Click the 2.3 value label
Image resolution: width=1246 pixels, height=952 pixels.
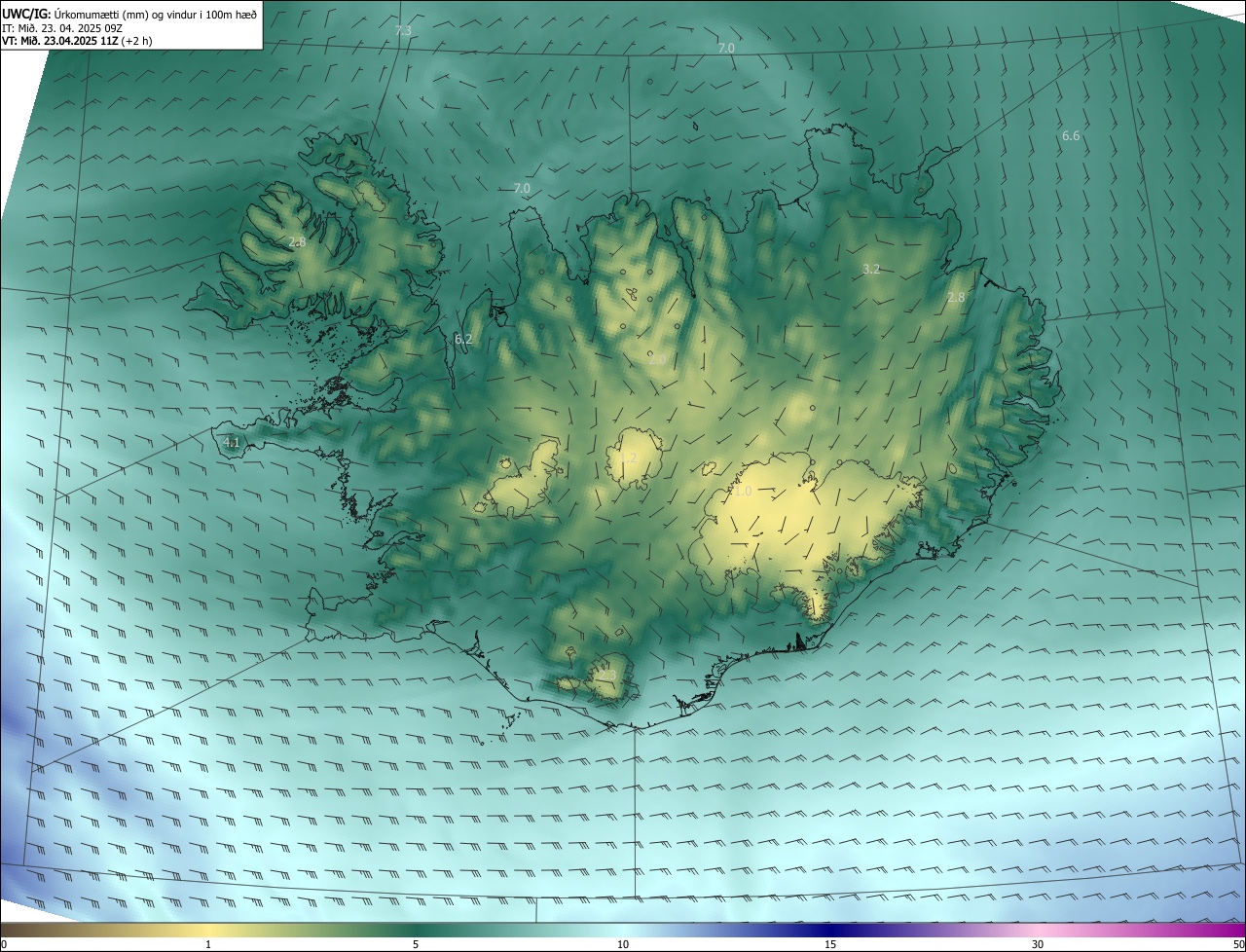click(606, 675)
